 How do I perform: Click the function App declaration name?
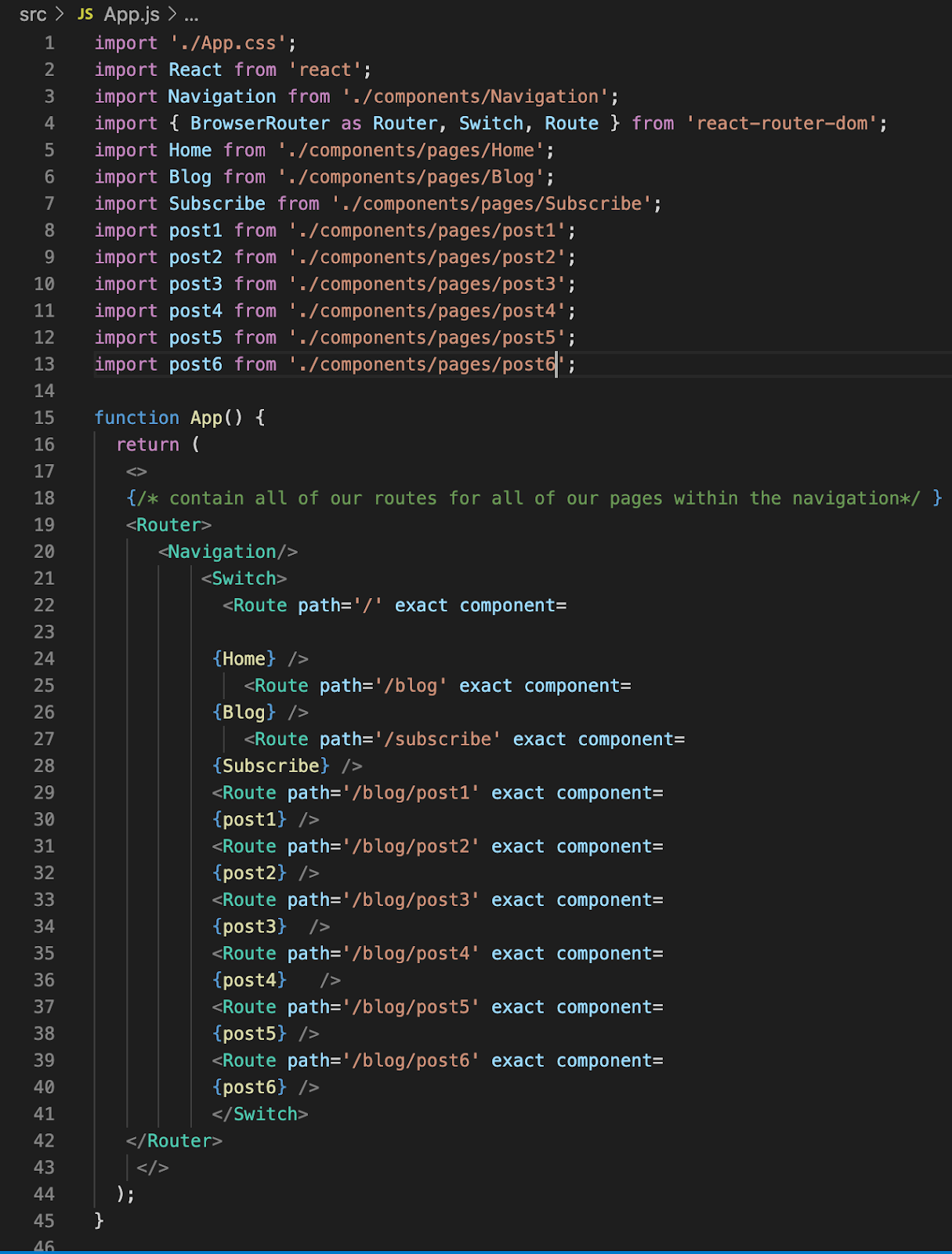point(206,418)
